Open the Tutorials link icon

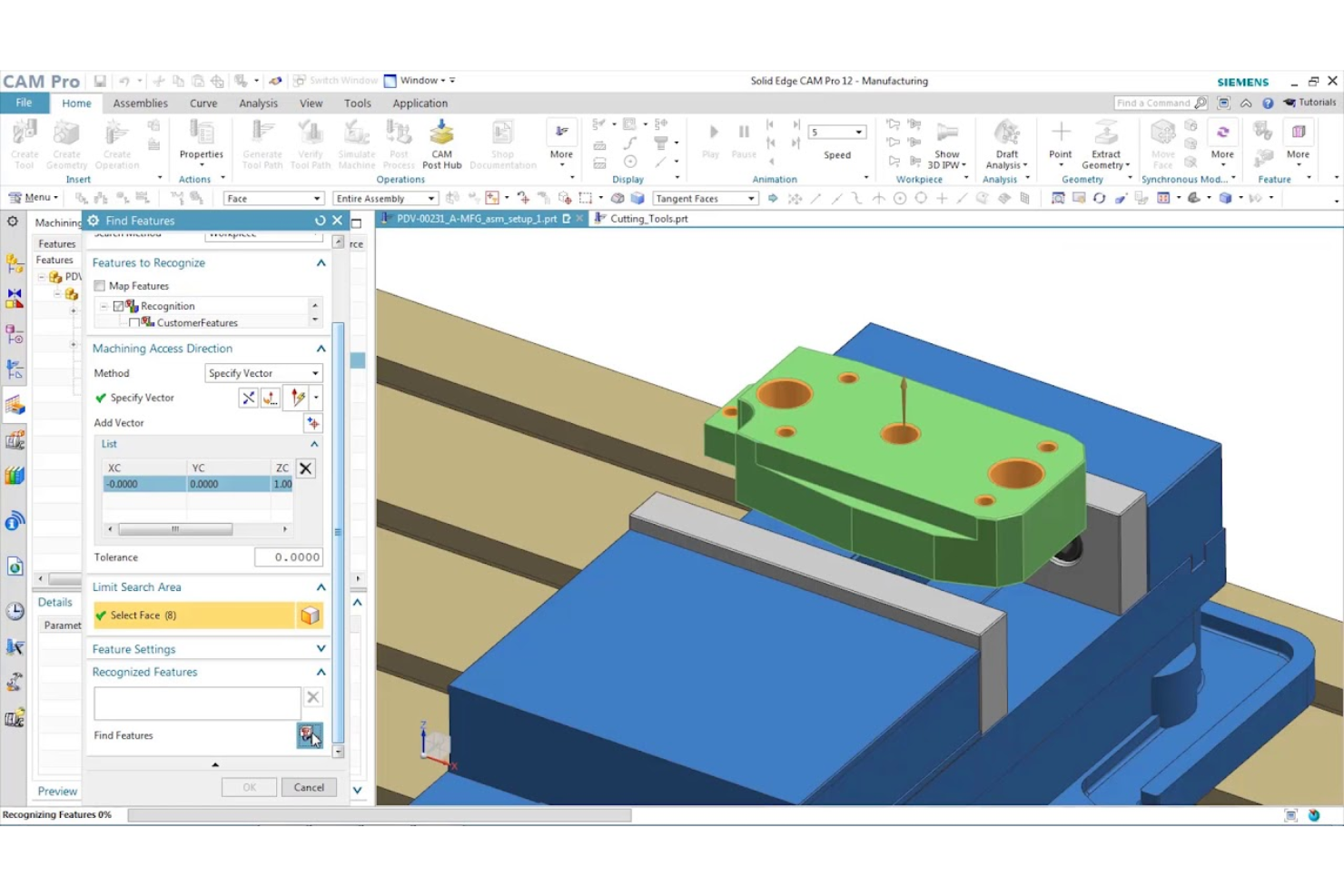1290,103
